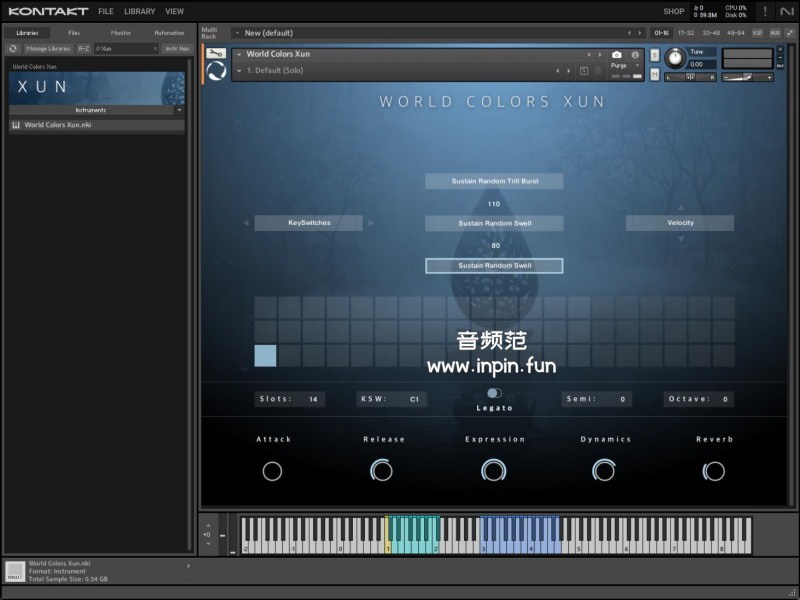Click the wrench edit-instrument icon
Viewport: 800px width, 600px height.
click(216, 53)
